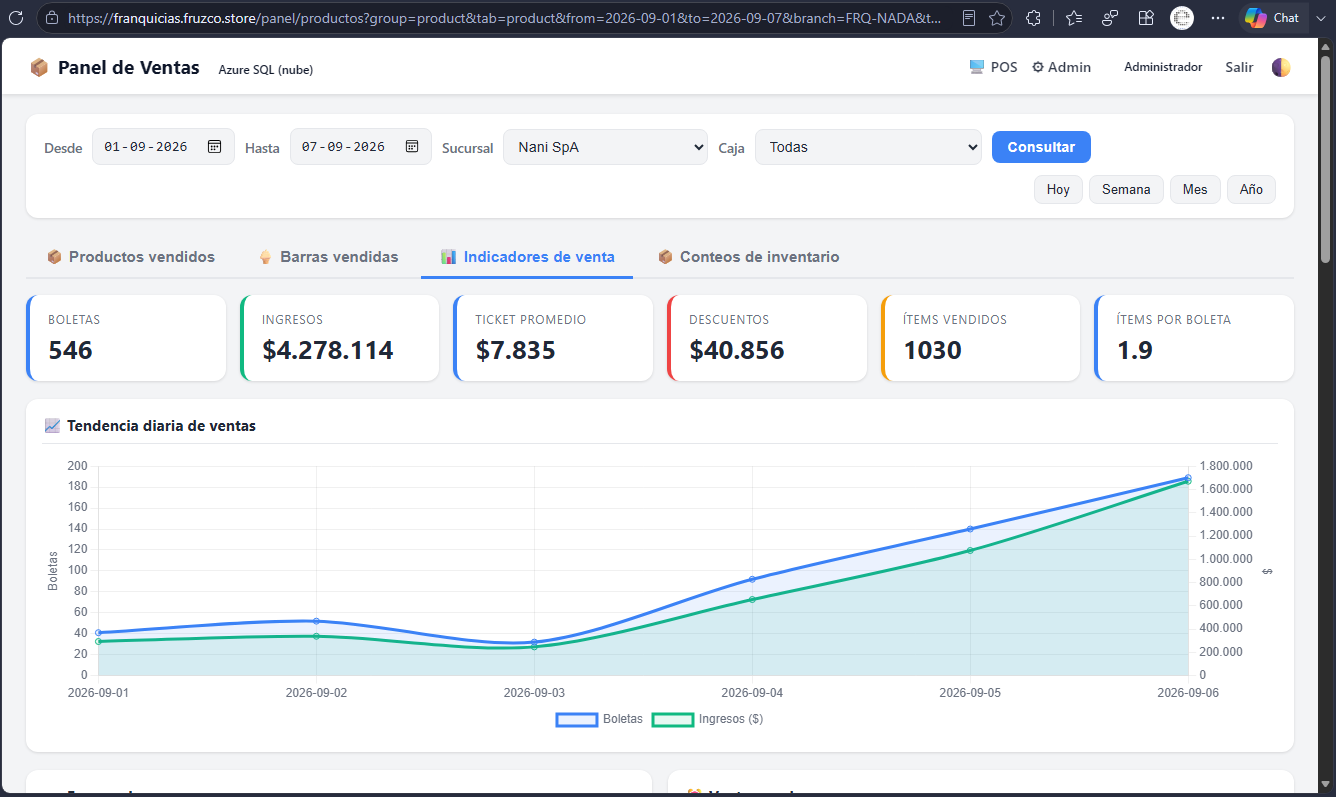Image resolution: width=1336 pixels, height=797 pixels.
Task: Click the 2026-09-01 x-axis label
Action: [98, 692]
